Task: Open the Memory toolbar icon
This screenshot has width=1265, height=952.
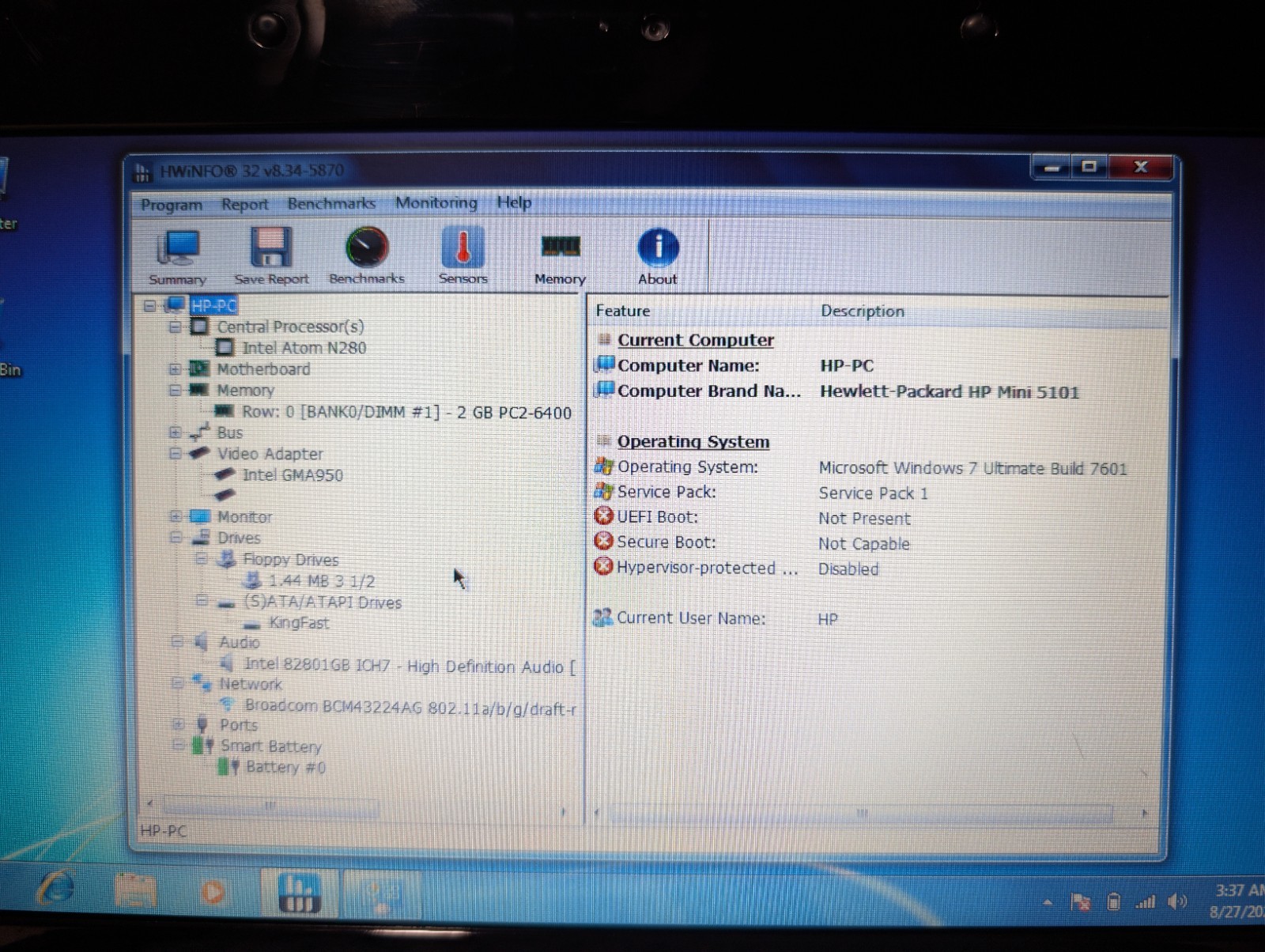Action: tap(560, 256)
